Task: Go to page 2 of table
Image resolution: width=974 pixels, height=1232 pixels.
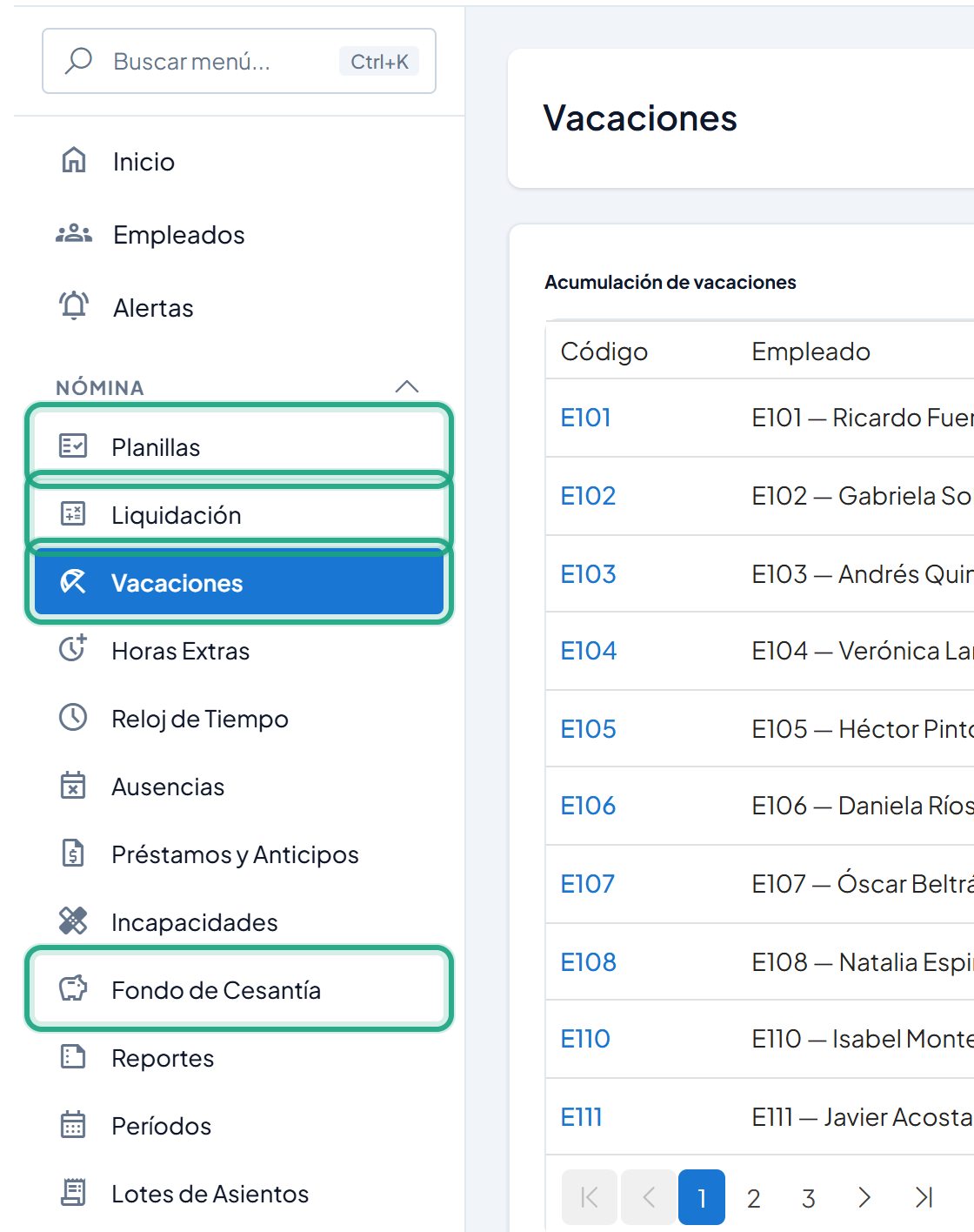Action: point(754,1198)
